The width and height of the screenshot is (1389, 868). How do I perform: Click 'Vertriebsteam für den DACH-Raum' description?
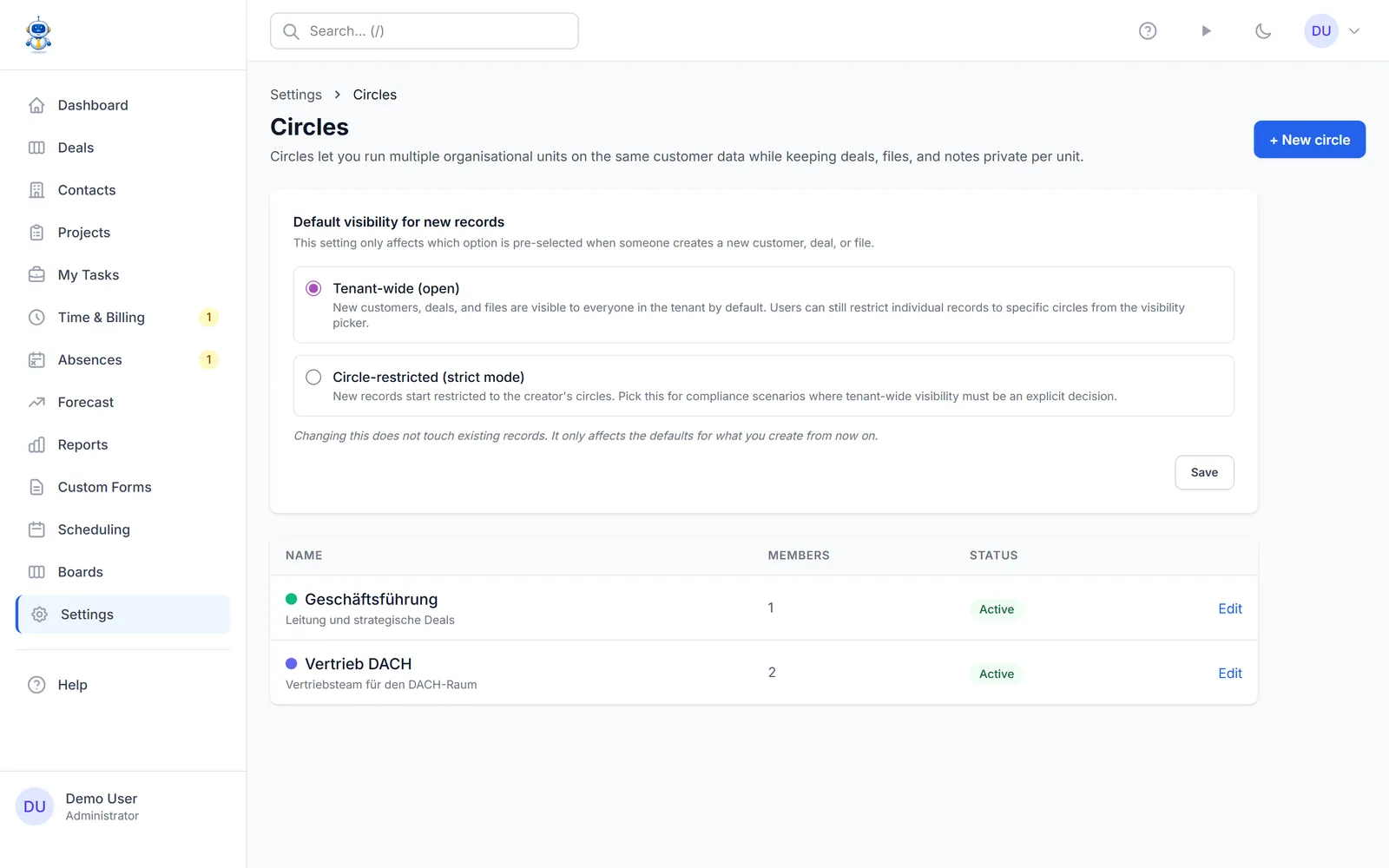(381, 685)
